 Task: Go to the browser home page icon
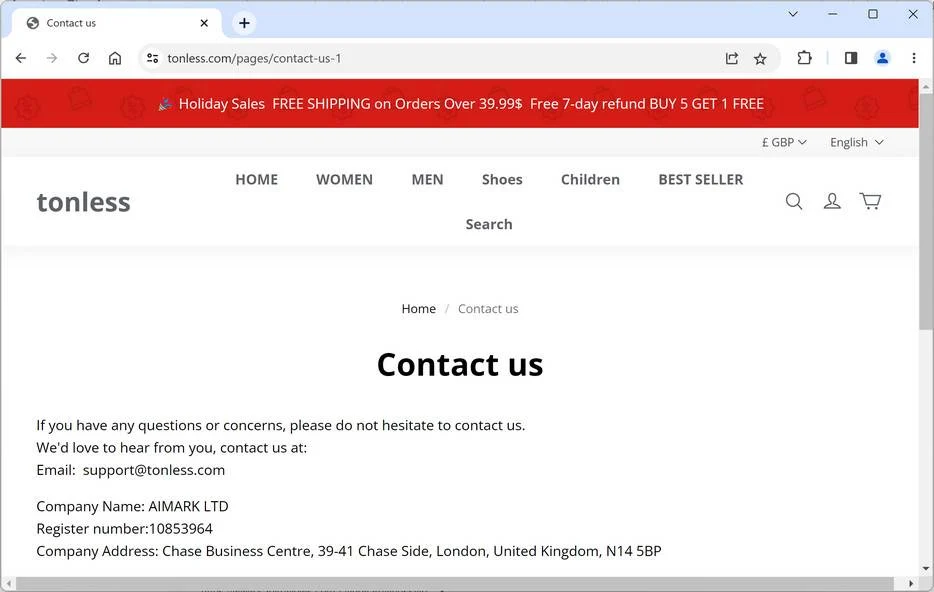[x=115, y=58]
